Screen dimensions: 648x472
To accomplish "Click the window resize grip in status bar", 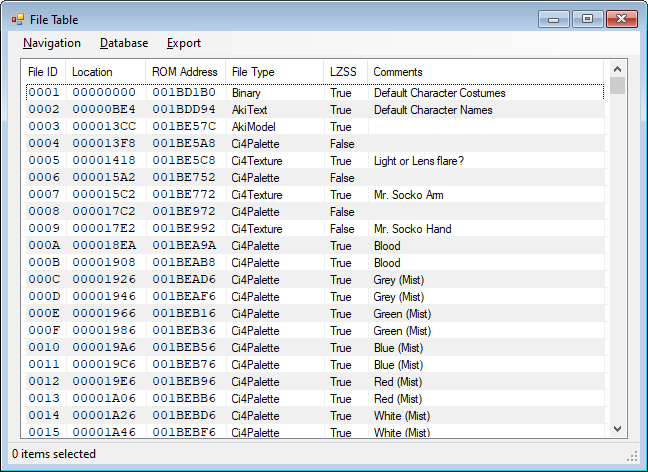I will [x=632, y=455].
